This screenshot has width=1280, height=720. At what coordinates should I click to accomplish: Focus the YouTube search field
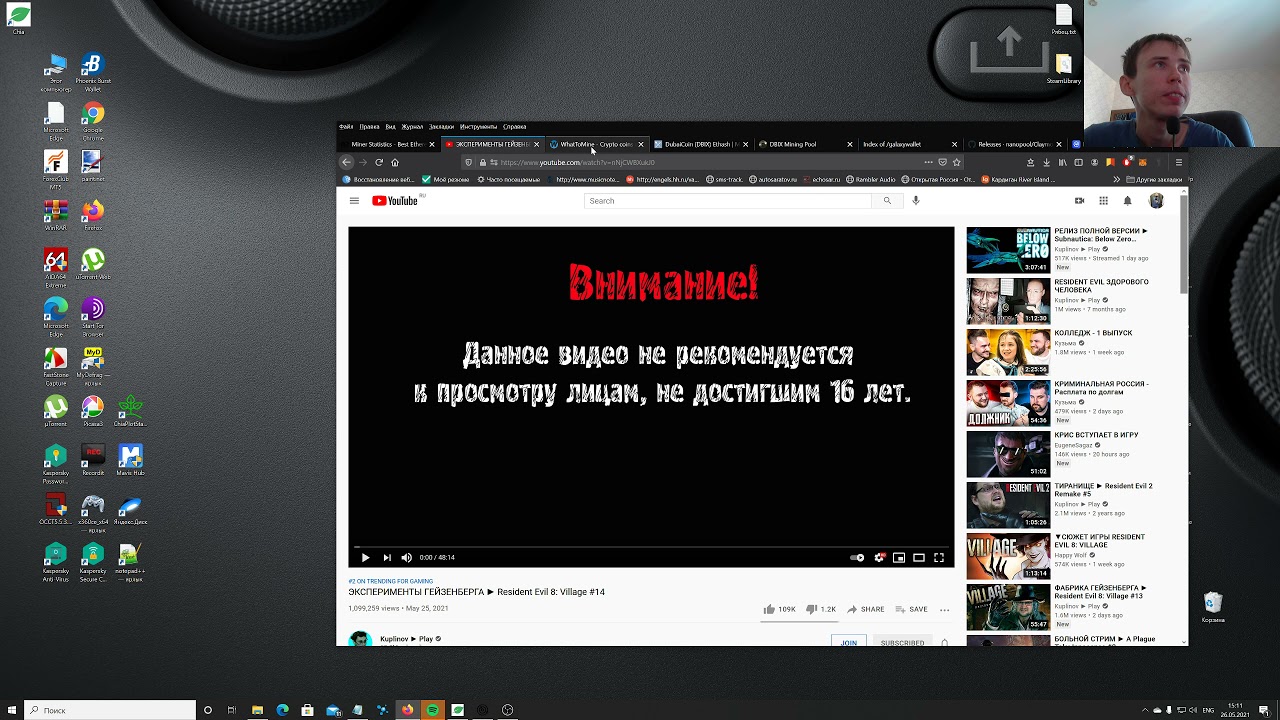click(x=728, y=201)
